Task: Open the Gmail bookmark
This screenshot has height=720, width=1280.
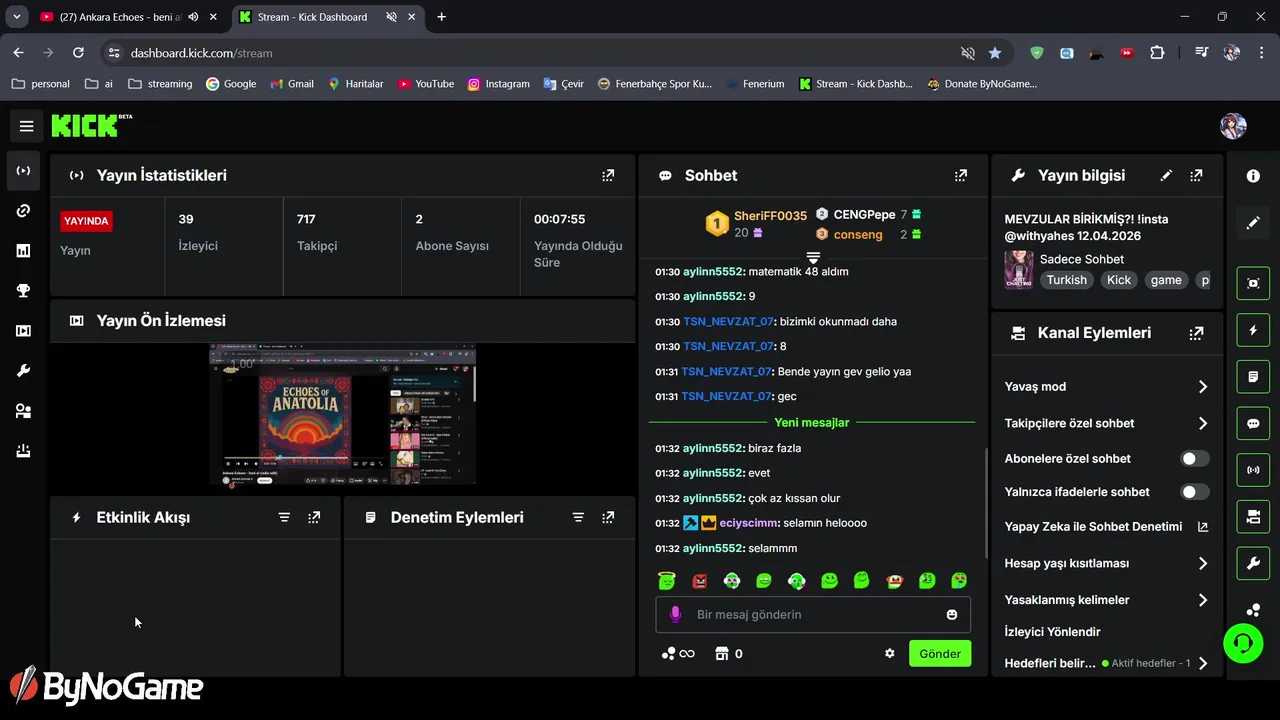Action: 292,84
